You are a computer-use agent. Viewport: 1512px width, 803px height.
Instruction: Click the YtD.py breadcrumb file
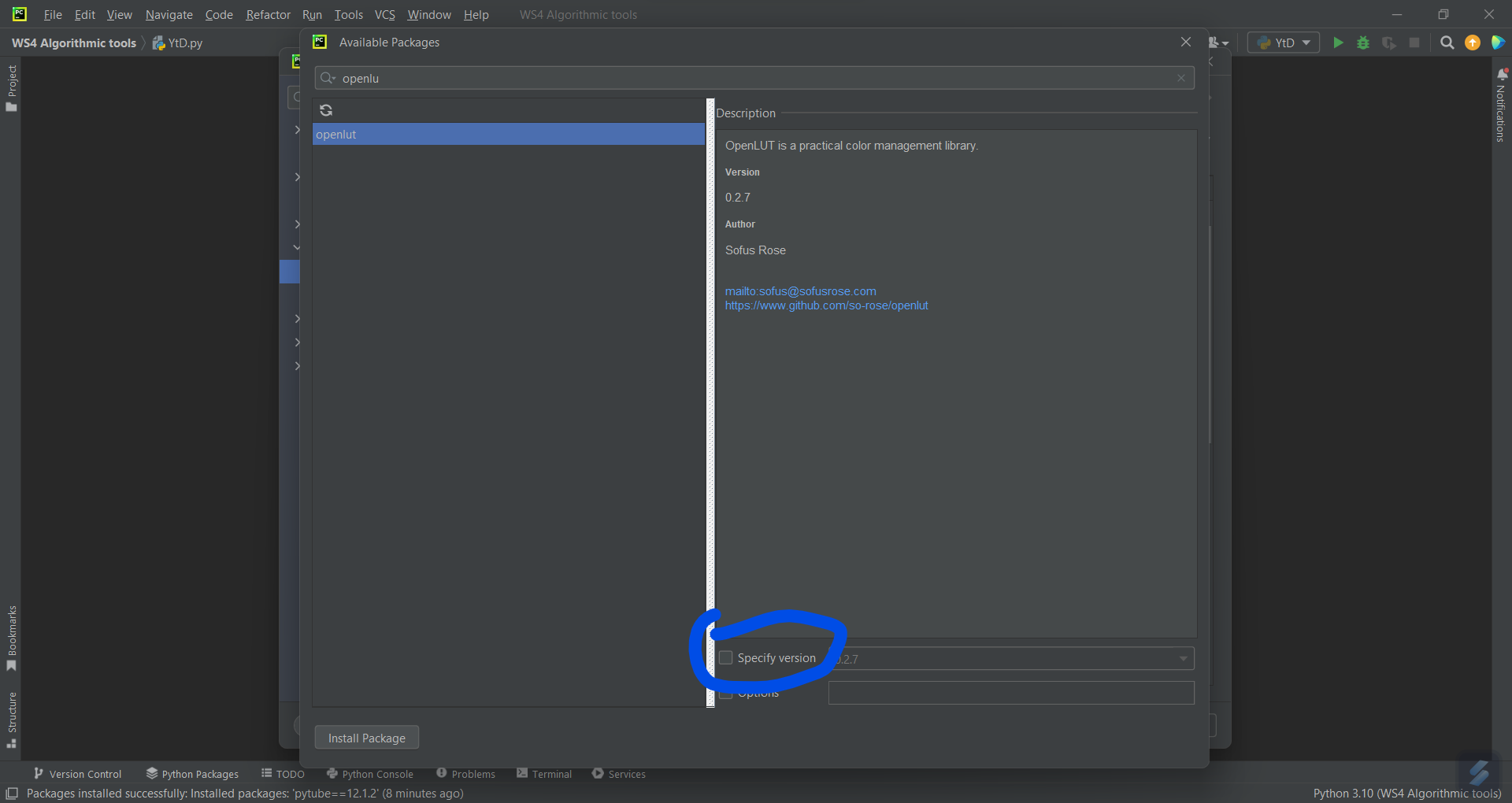[178, 43]
